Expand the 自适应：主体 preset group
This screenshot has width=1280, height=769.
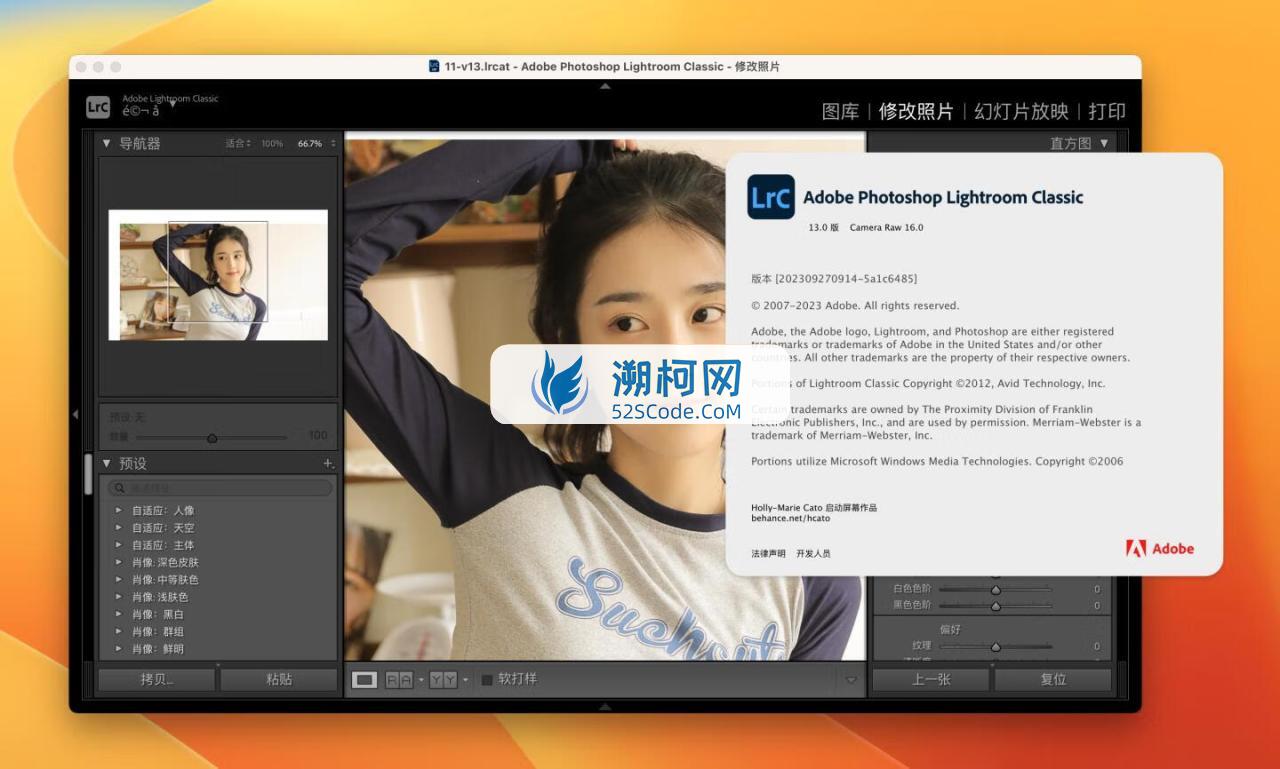coord(118,545)
